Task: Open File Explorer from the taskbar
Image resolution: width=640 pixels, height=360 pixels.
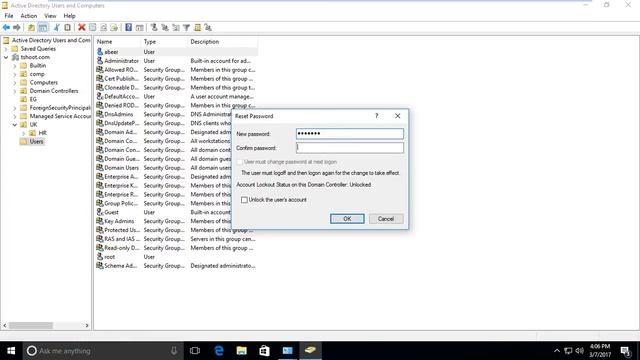Action: point(242,351)
